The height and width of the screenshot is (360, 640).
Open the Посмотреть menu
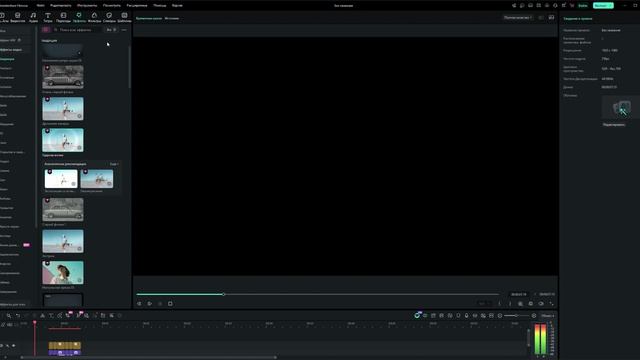pyautogui.click(x=111, y=6)
